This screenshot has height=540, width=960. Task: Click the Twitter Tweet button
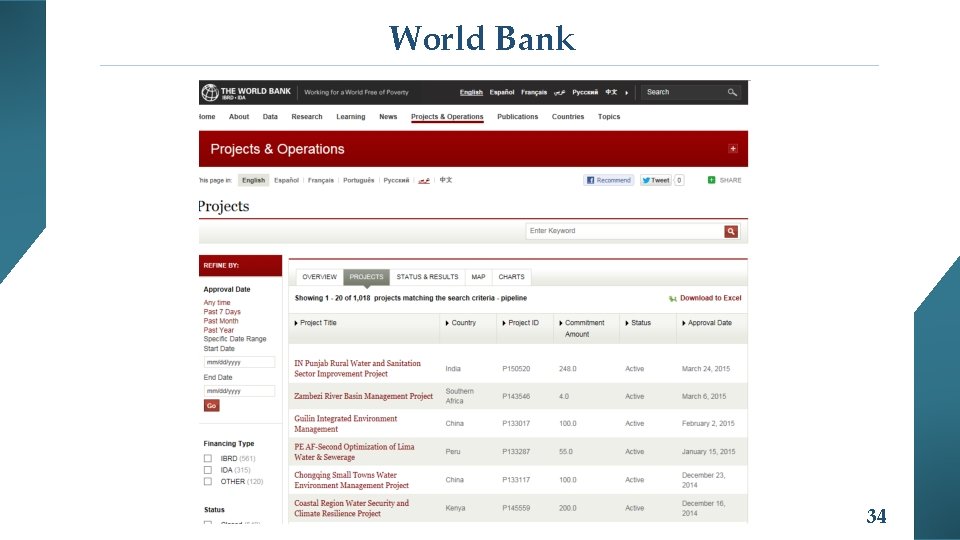[656, 180]
